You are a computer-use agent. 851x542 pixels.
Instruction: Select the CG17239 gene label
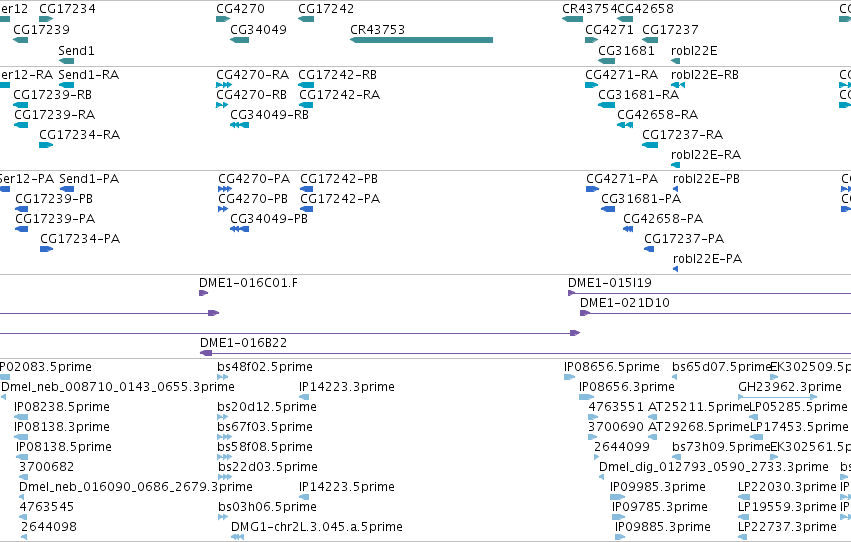41,29
